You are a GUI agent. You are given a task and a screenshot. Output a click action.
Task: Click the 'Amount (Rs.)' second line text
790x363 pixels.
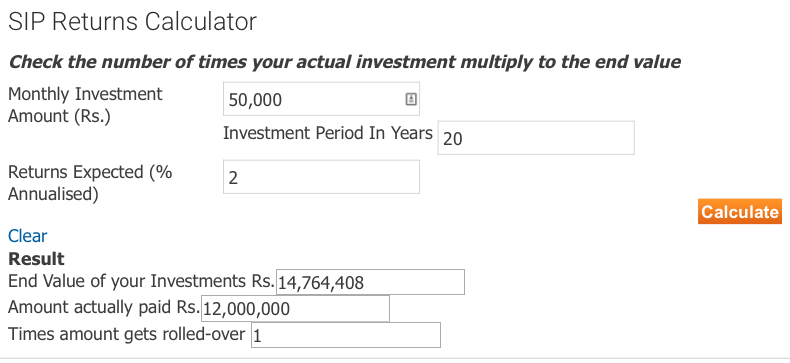(59, 116)
